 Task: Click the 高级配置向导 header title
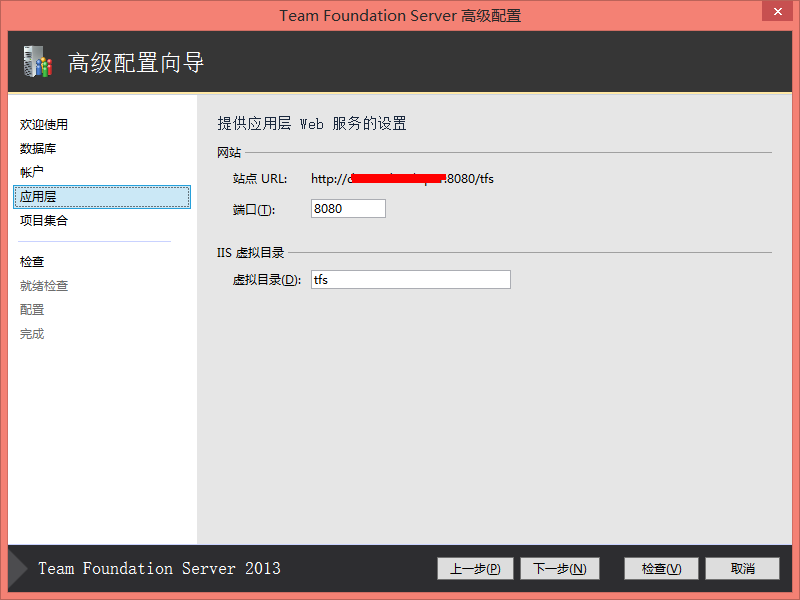click(136, 63)
